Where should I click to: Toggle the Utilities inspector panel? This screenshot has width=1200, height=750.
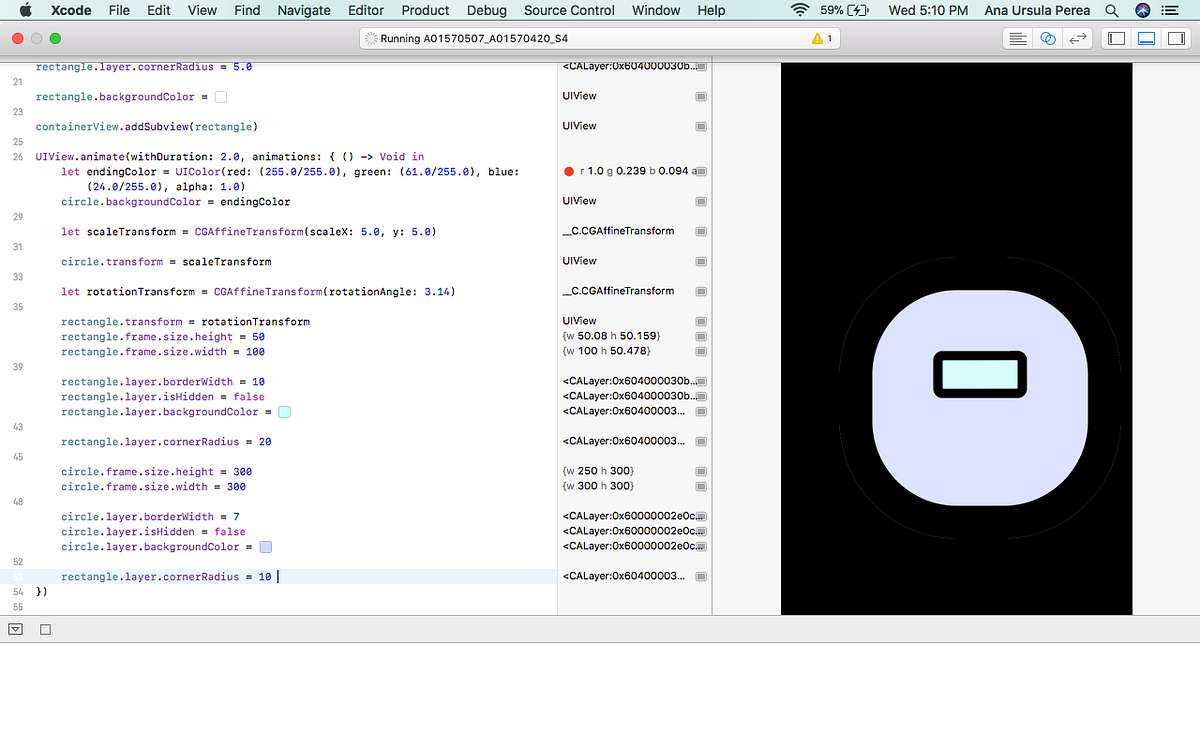tap(1175, 38)
